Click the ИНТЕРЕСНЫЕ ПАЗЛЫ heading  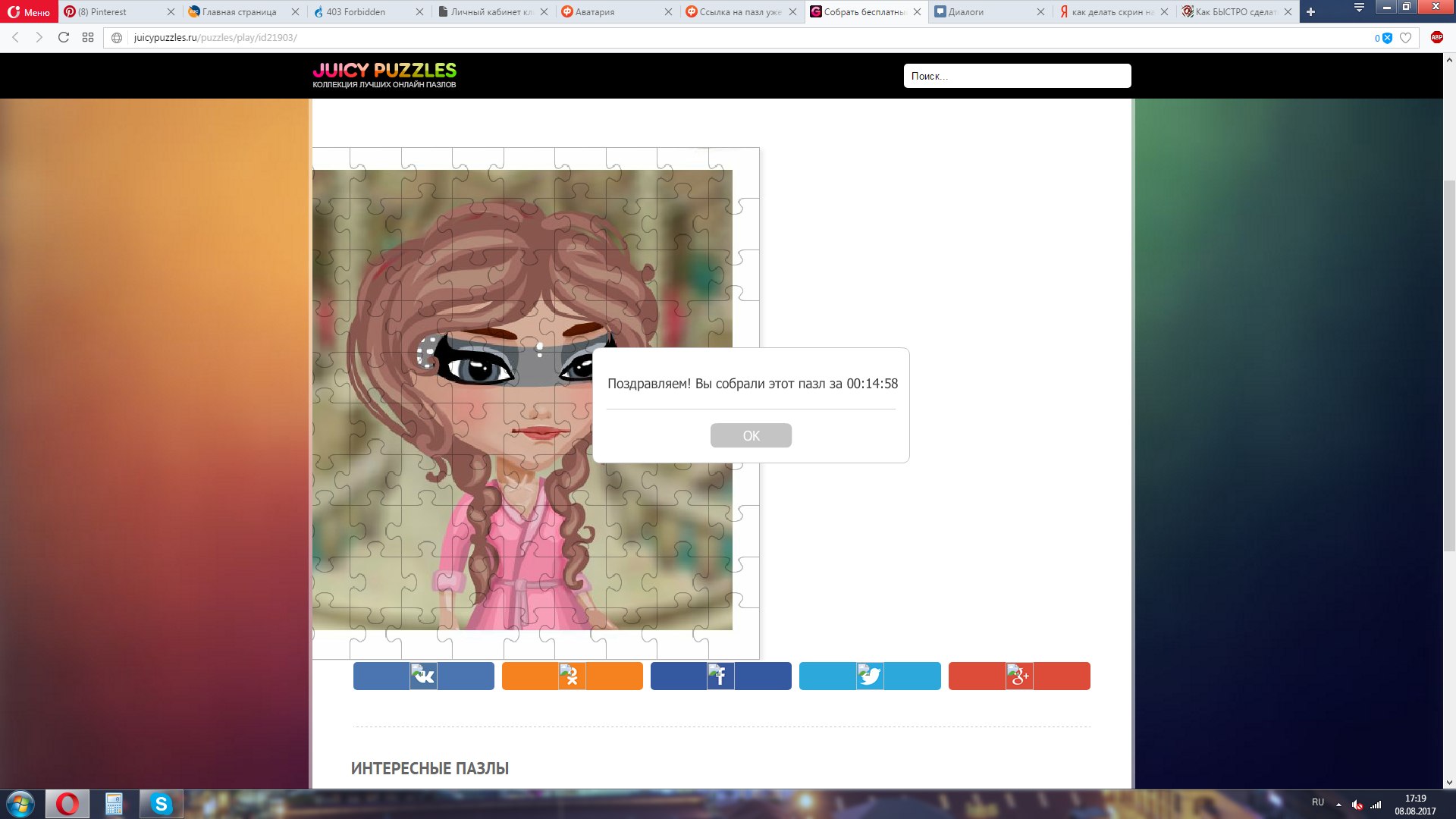(x=429, y=768)
